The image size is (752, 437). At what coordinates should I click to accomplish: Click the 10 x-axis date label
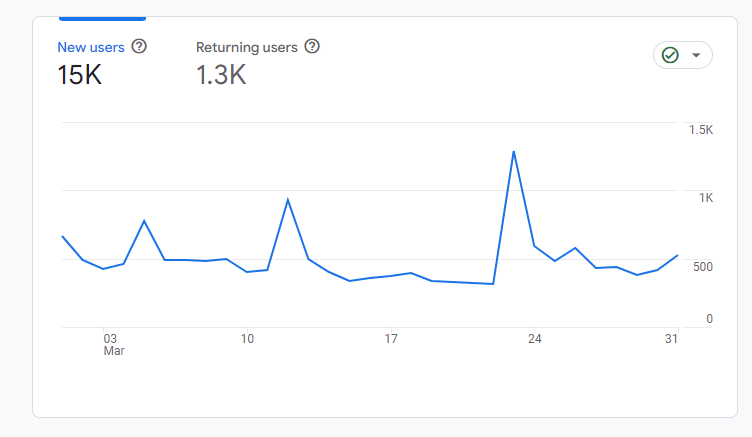tap(247, 339)
